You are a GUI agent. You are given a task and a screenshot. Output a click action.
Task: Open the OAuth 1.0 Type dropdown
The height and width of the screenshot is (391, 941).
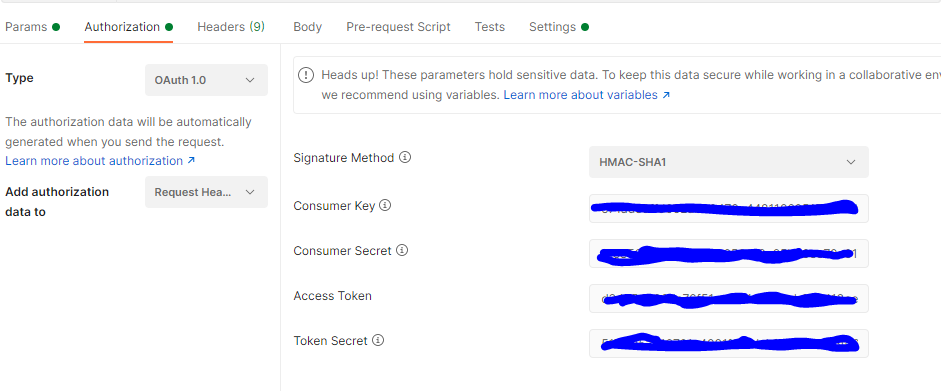206,80
